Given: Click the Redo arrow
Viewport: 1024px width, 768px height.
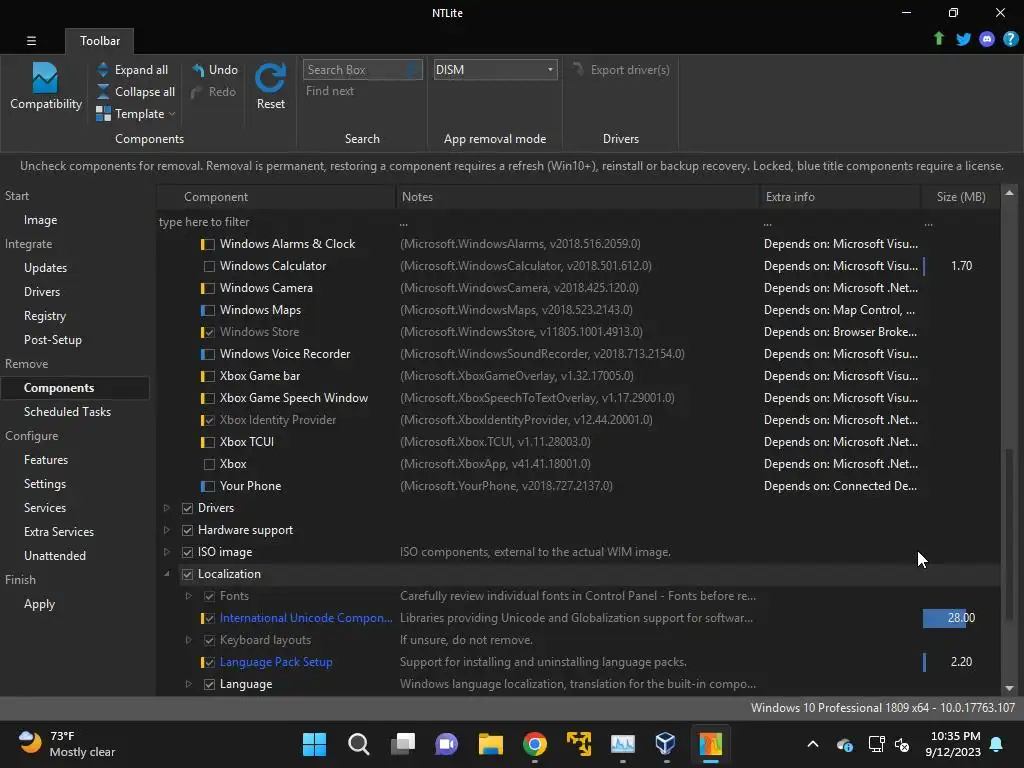Looking at the screenshot, I should click(x=197, y=92).
